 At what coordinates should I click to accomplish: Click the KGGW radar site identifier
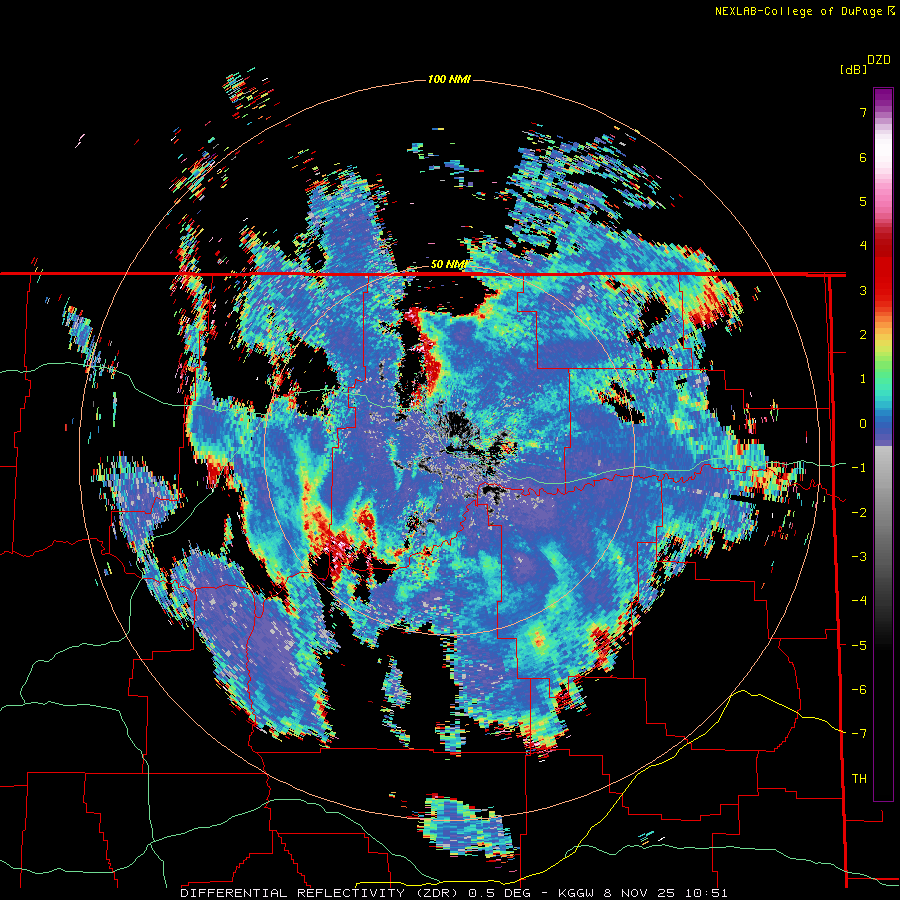pos(577,893)
